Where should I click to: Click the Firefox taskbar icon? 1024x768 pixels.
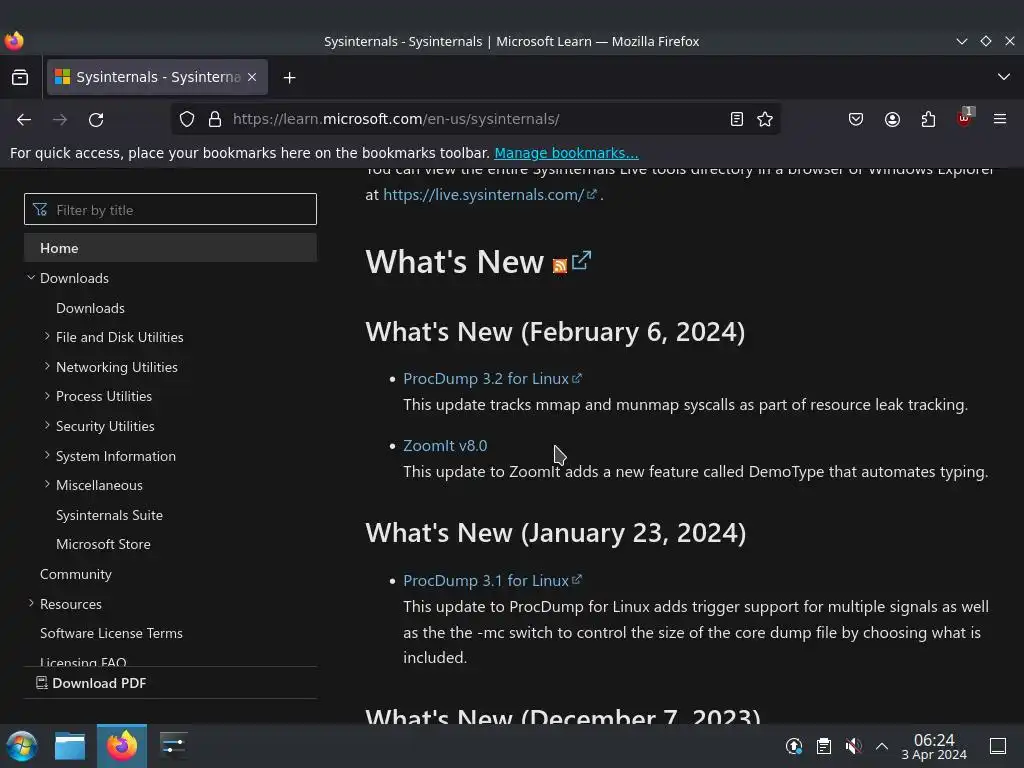click(x=121, y=746)
